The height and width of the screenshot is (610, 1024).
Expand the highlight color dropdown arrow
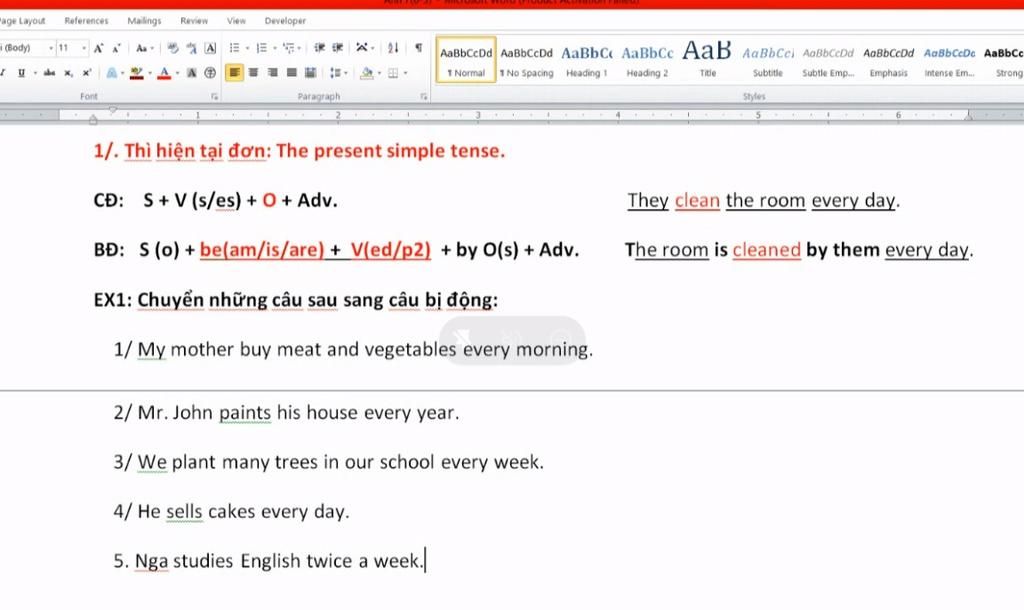point(150,73)
